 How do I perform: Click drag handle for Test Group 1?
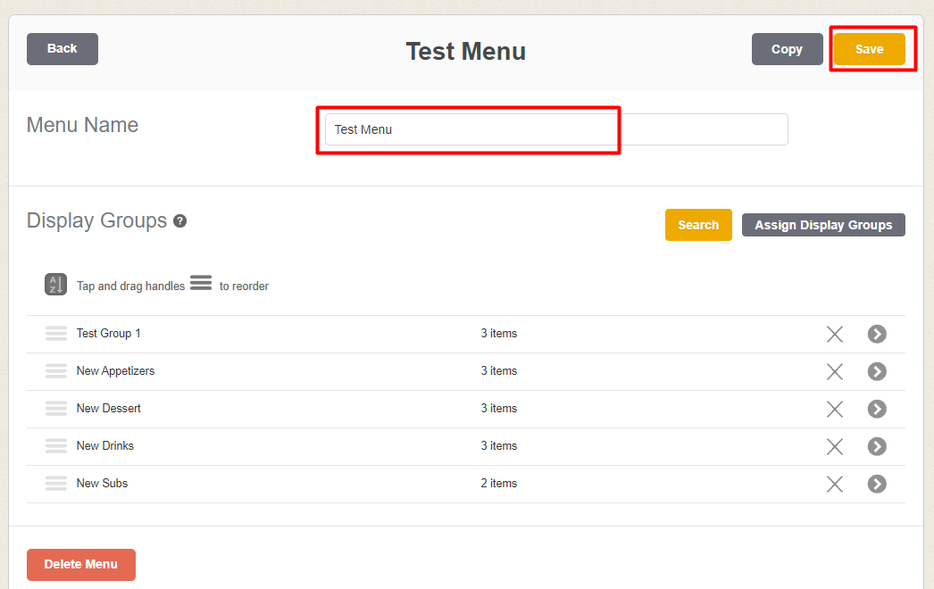(x=56, y=334)
